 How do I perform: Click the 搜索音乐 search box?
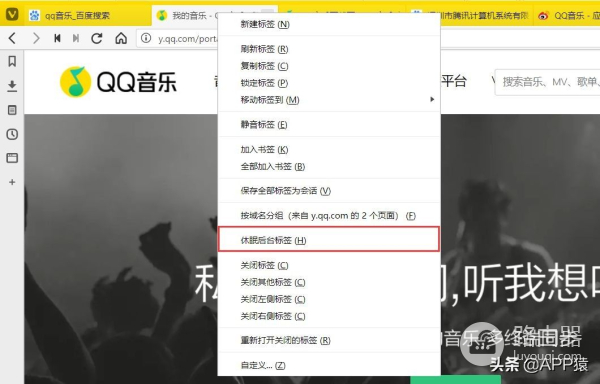(x=548, y=82)
